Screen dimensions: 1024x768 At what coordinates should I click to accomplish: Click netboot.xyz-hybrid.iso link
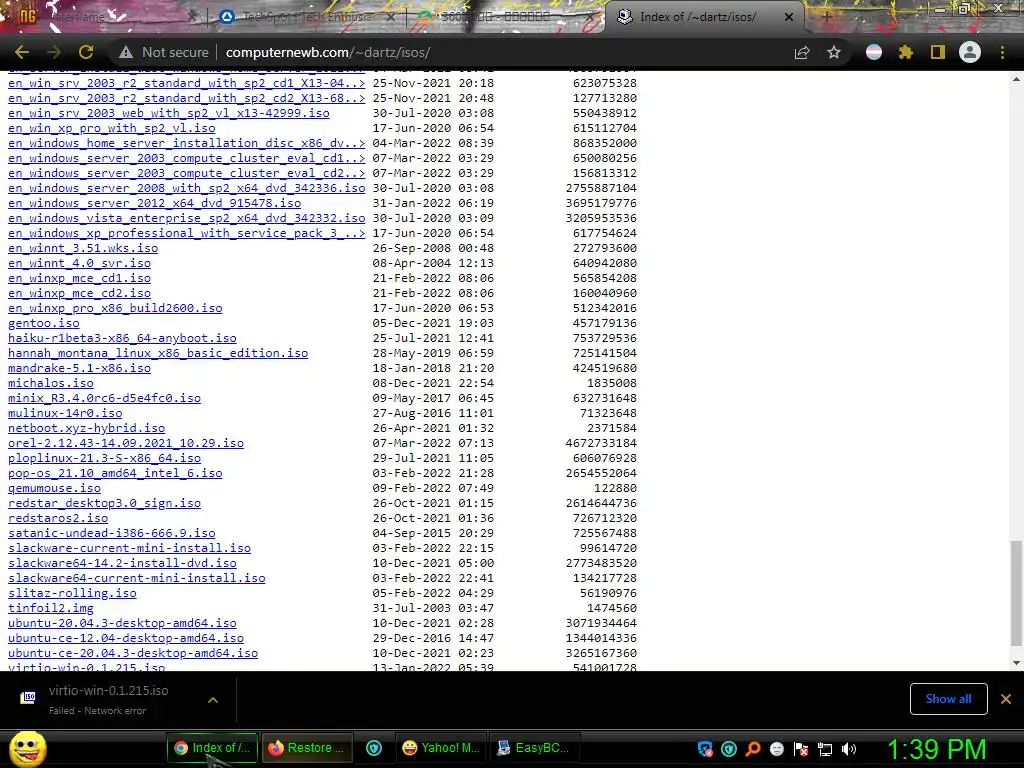[x=86, y=428]
